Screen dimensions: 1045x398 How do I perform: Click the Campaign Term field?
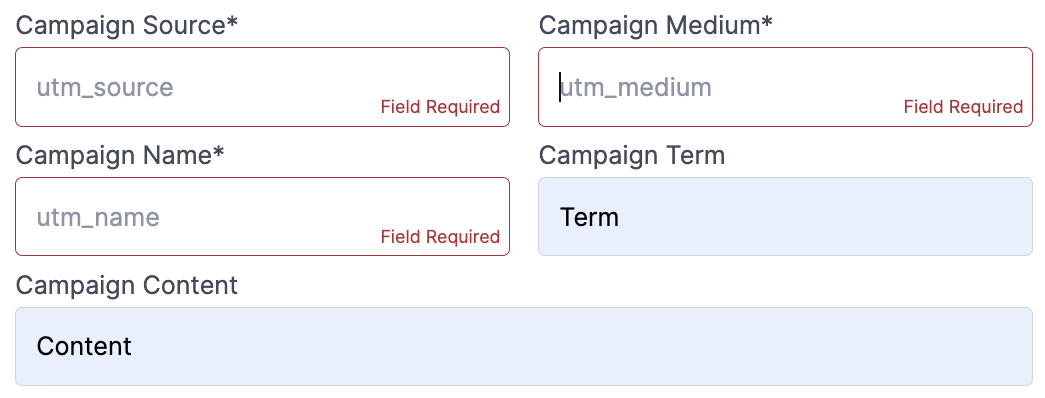pyautogui.click(x=785, y=217)
